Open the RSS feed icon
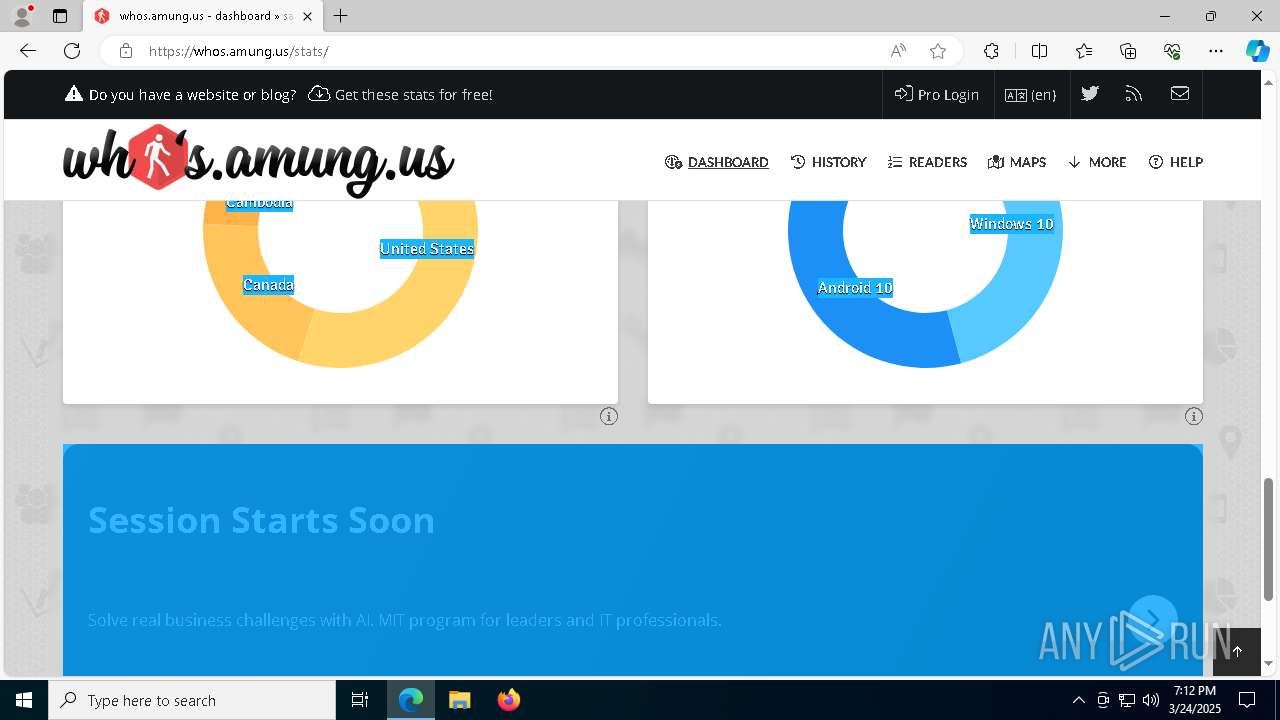The width and height of the screenshot is (1280, 720). click(1134, 93)
